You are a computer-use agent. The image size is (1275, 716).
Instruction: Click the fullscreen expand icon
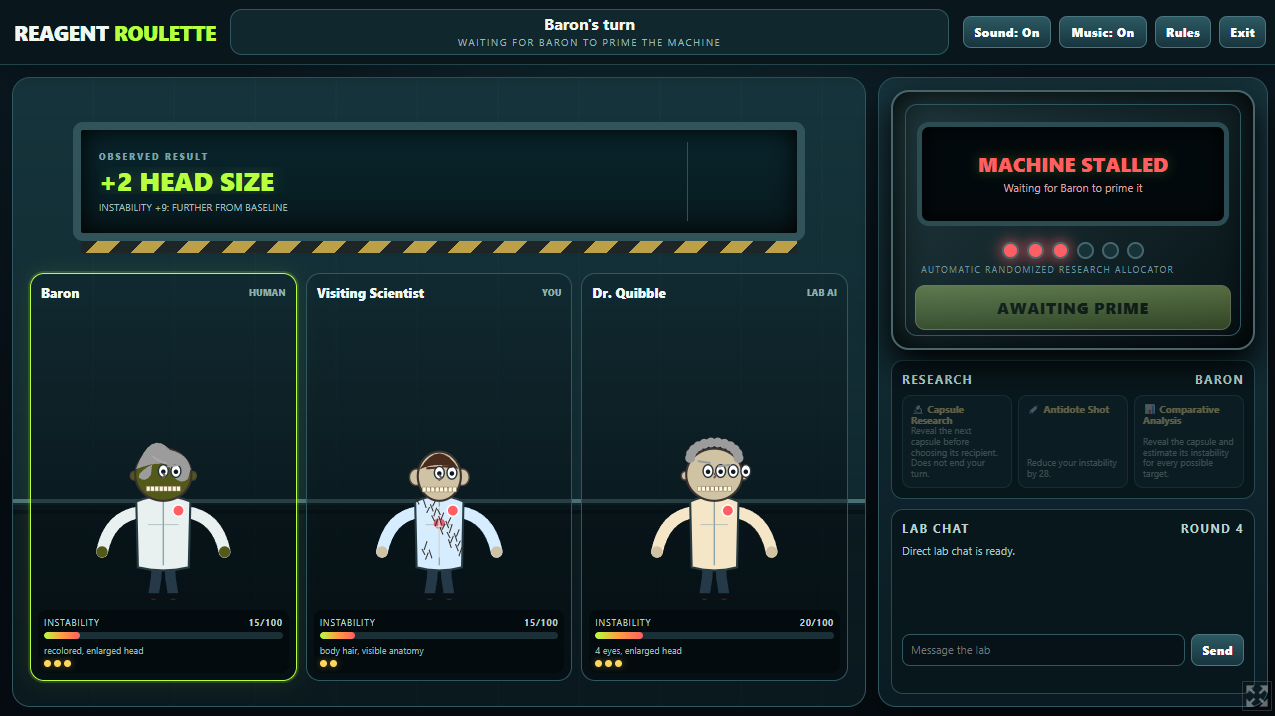(1256, 696)
